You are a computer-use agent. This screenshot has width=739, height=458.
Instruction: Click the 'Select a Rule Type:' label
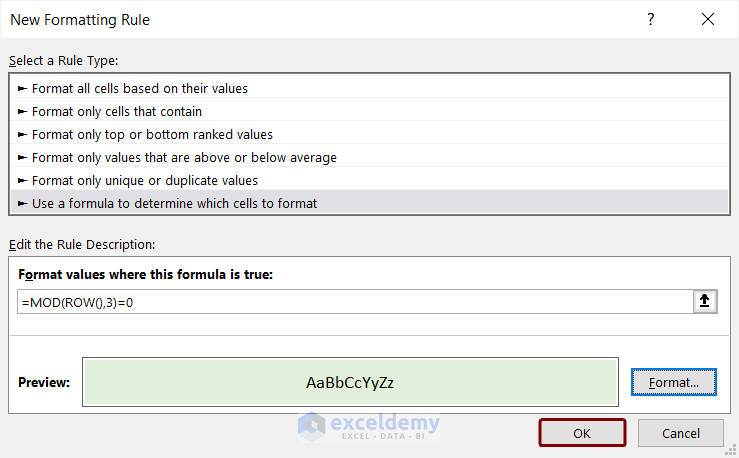point(63,61)
